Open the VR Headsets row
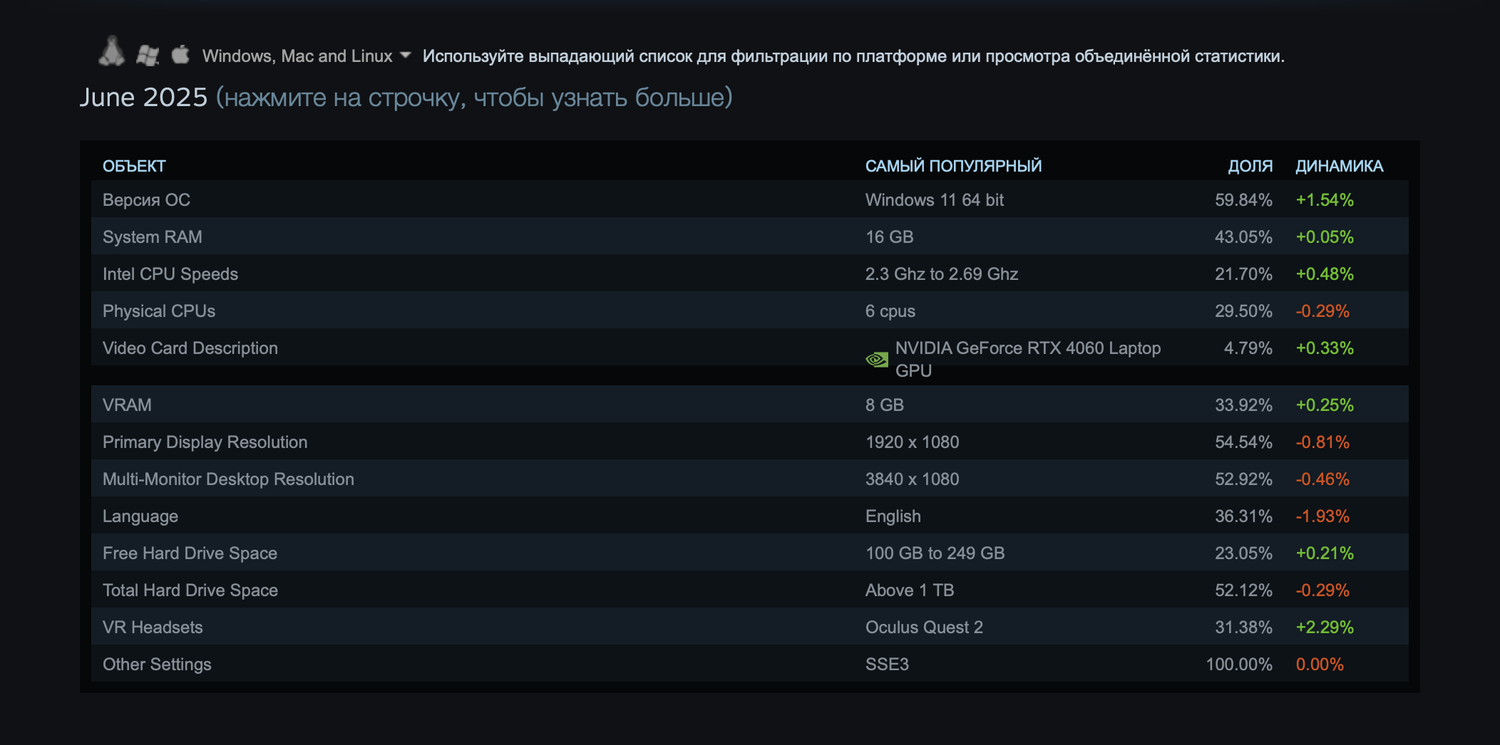 [153, 627]
